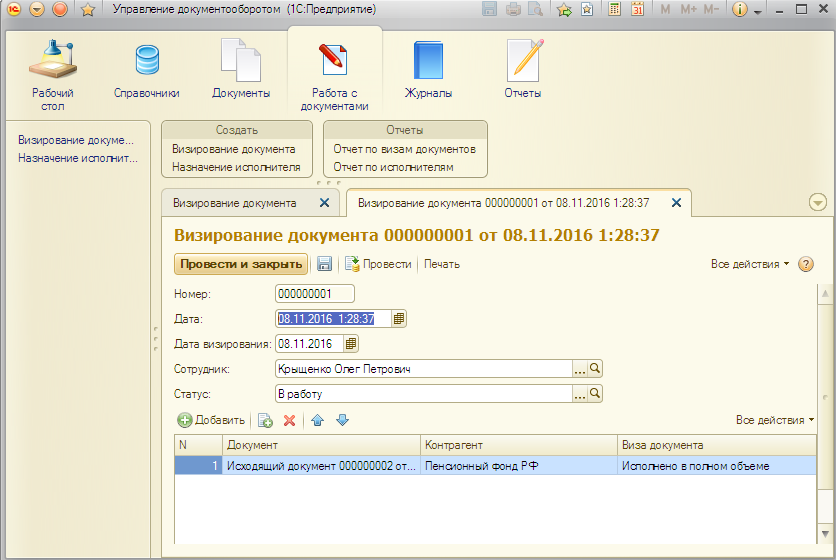Create a new Визирование документа
This screenshot has height=560, width=836.
point(234,149)
